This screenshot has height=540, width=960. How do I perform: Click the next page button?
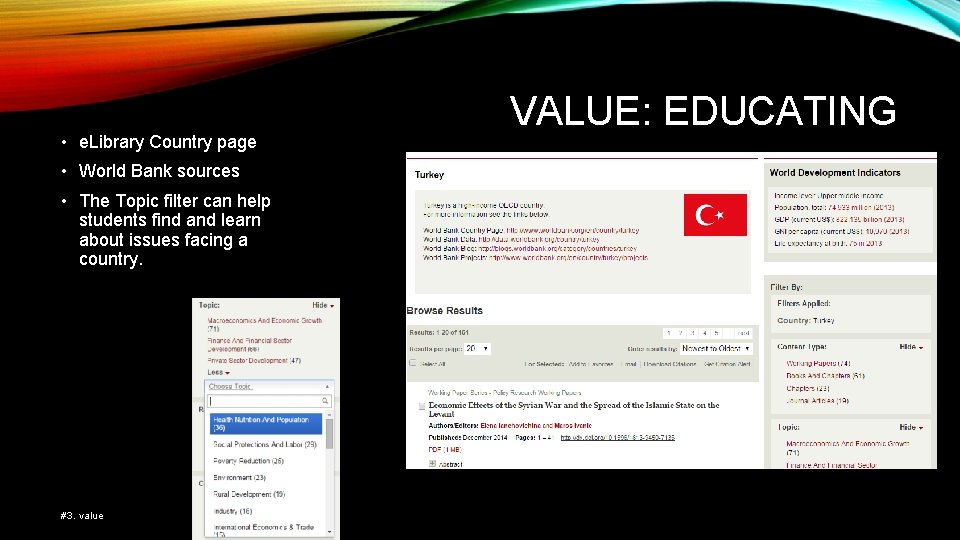pyautogui.click(x=743, y=333)
